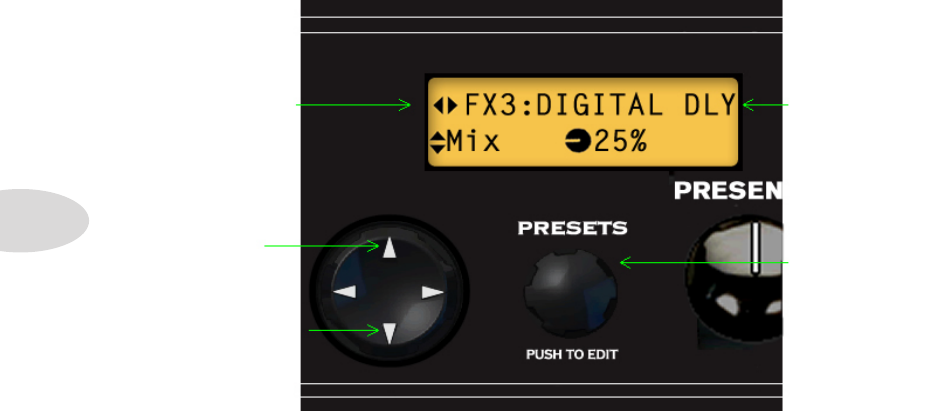Click the center of the four-way navigation disc
The width and height of the screenshot is (937, 411).
click(x=389, y=291)
